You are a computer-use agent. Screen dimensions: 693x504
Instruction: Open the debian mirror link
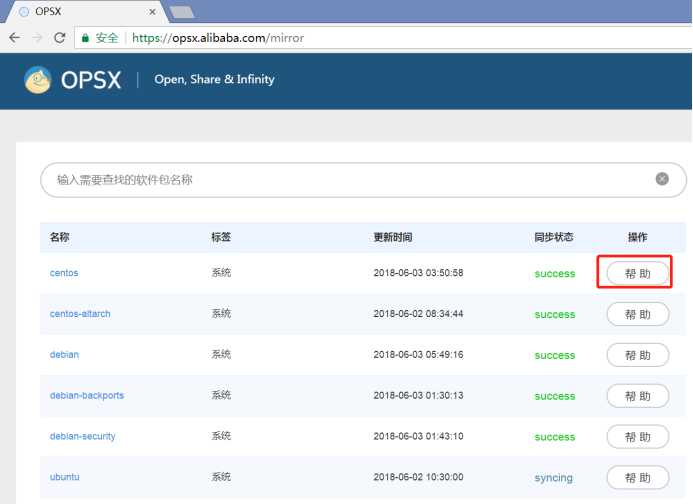click(64, 355)
